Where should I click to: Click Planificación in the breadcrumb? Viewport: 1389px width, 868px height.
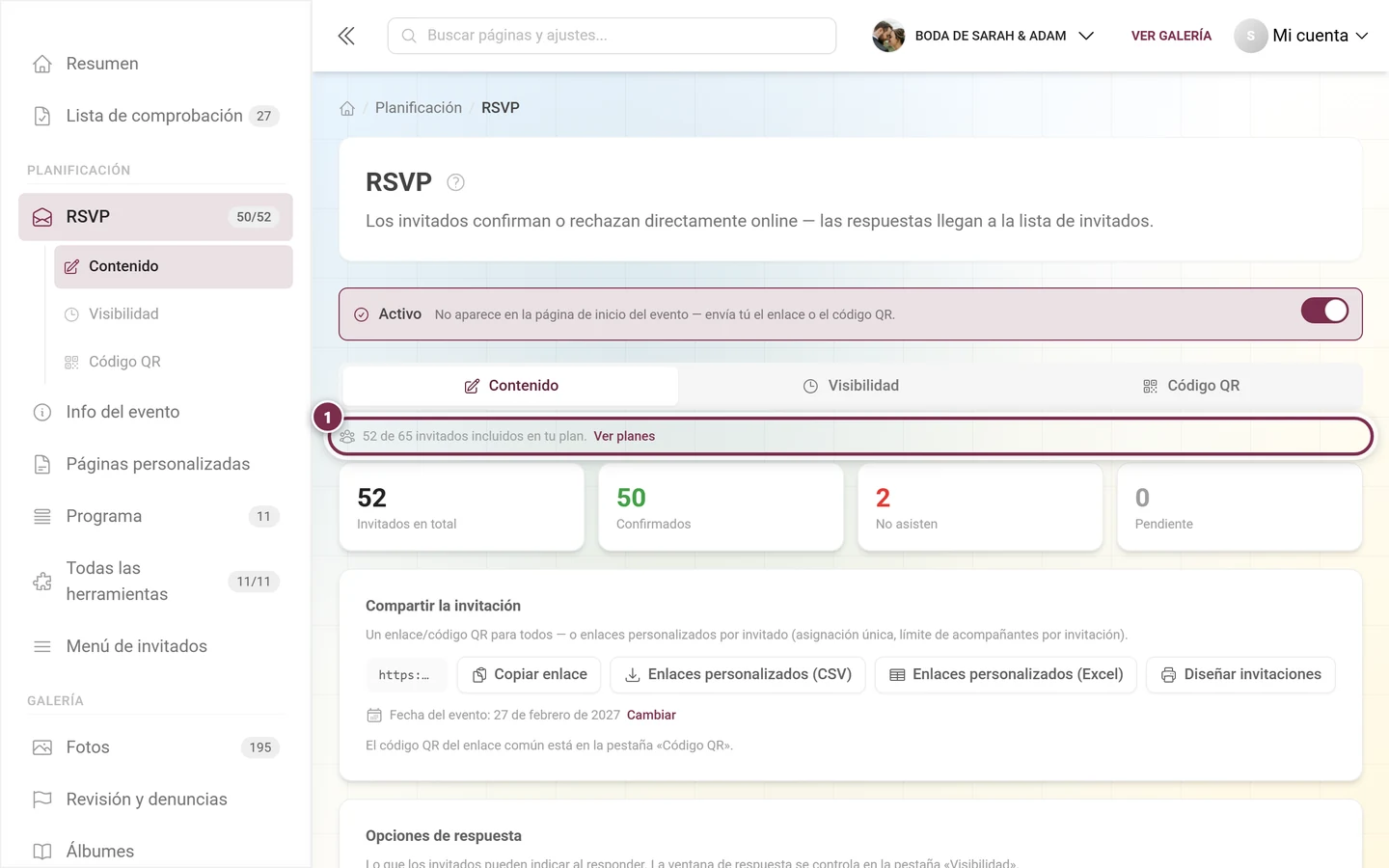[419, 108]
